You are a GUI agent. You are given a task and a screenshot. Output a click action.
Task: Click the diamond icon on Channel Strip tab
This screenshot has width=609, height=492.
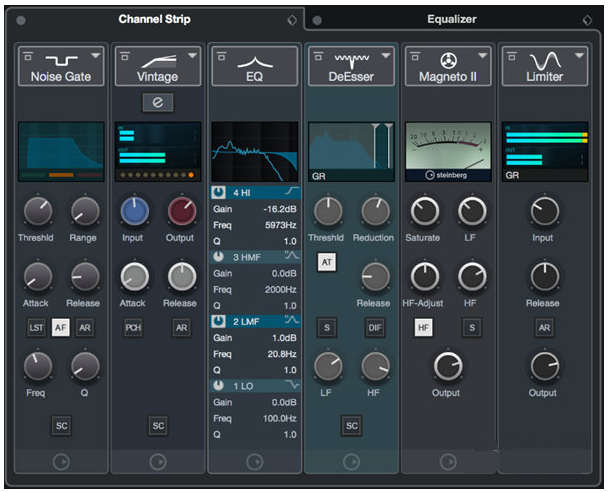pos(292,20)
